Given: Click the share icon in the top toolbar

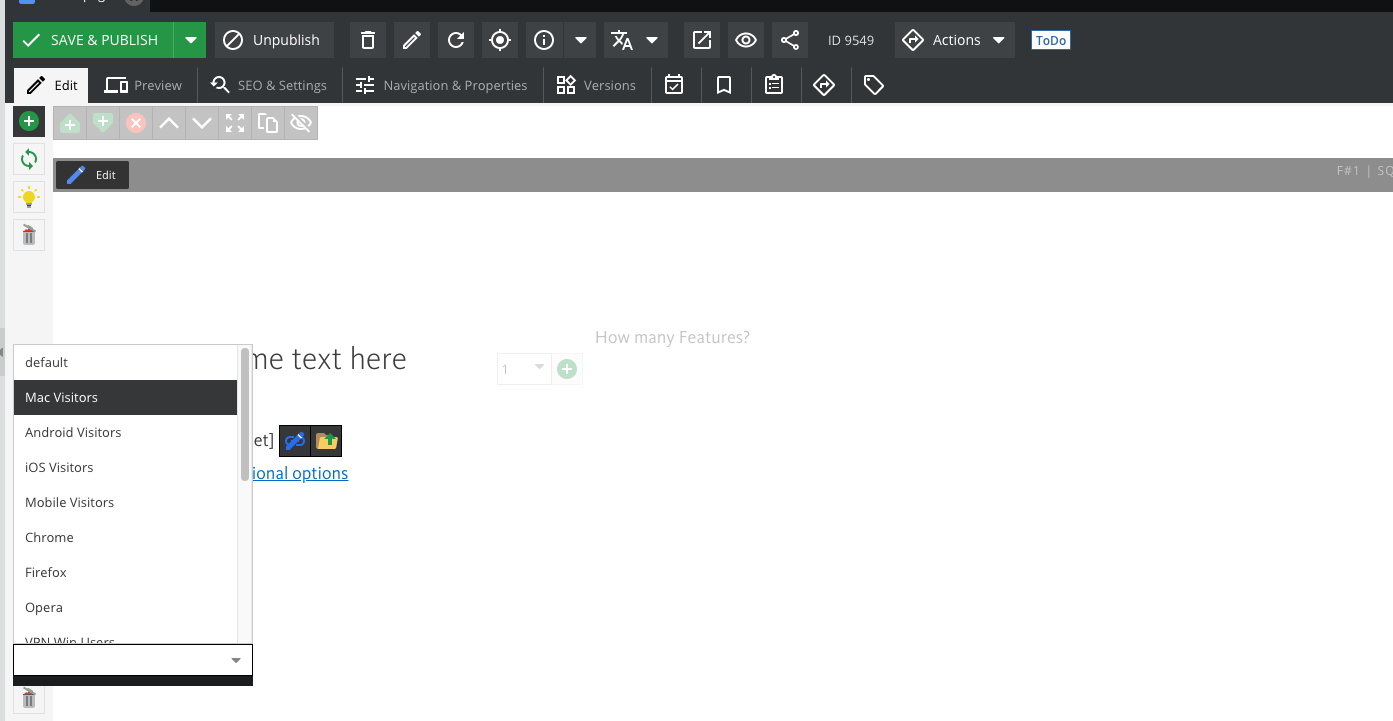Looking at the screenshot, I should coord(789,40).
